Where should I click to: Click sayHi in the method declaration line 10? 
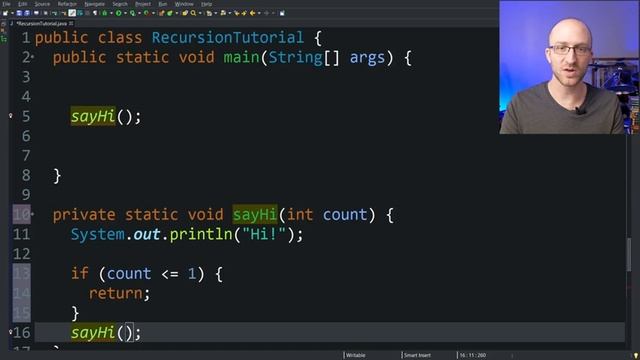click(255, 214)
